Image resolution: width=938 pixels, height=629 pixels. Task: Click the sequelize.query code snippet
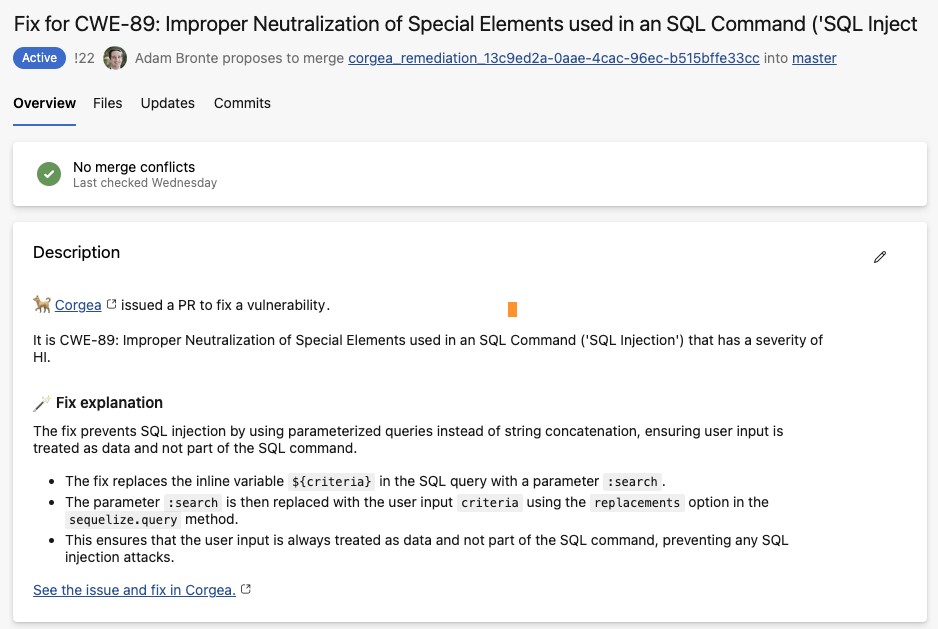[x=123, y=520]
